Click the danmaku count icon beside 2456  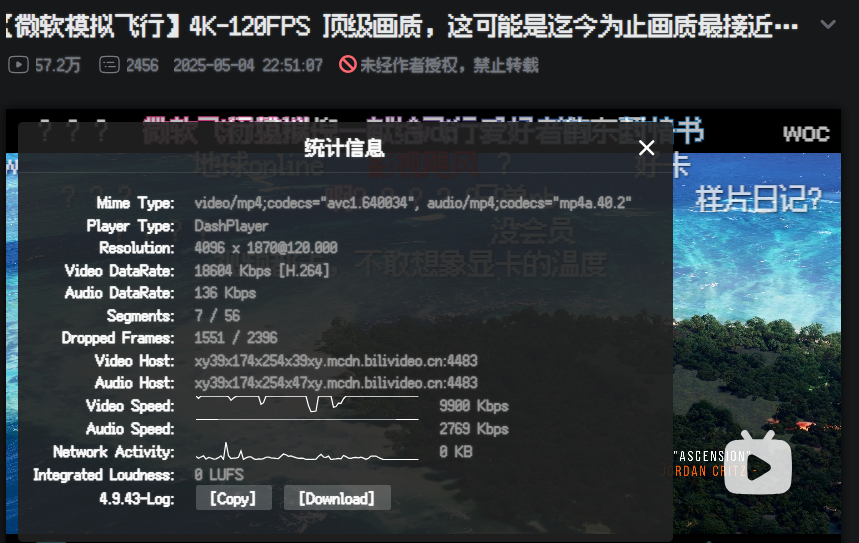[109, 65]
